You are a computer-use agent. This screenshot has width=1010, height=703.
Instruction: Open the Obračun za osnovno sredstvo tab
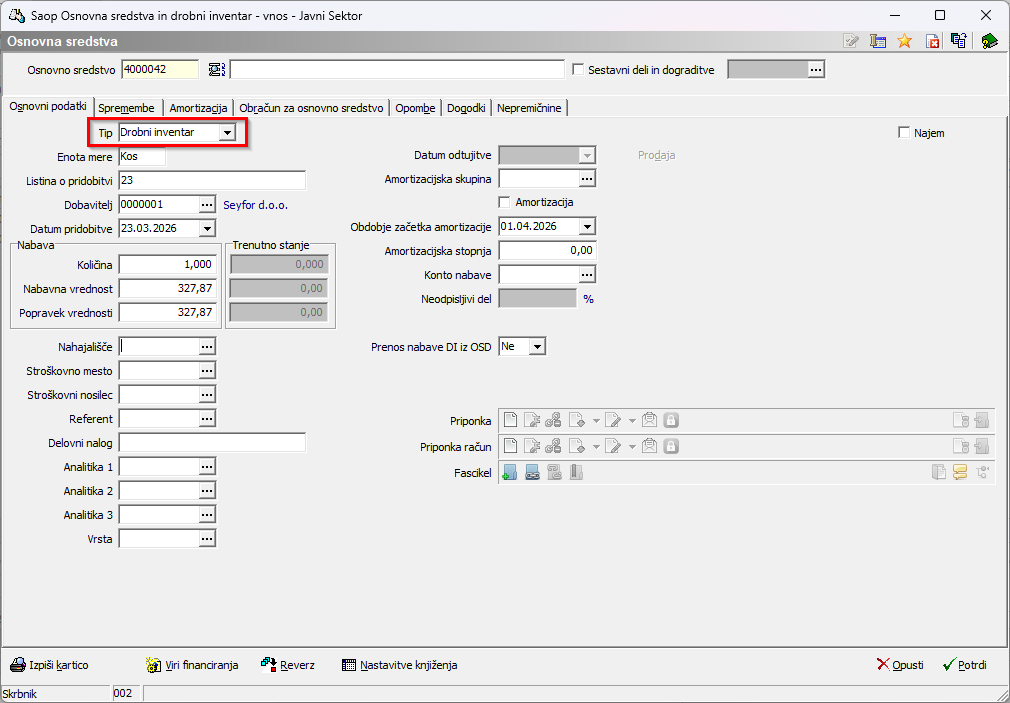(x=311, y=108)
